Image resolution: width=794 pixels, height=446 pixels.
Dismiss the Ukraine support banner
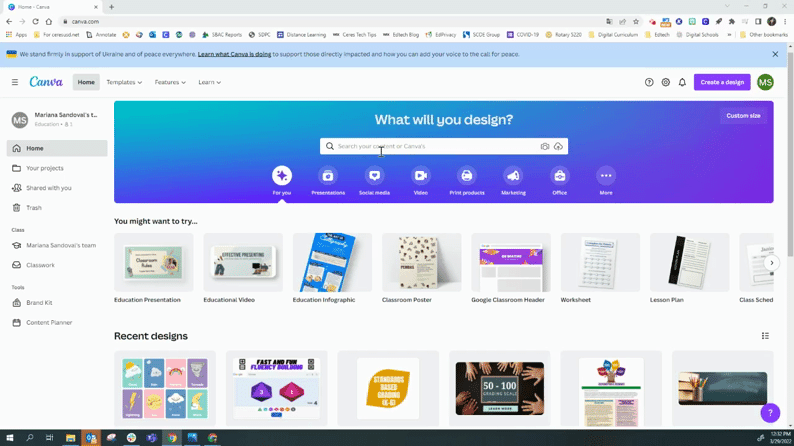coord(775,54)
